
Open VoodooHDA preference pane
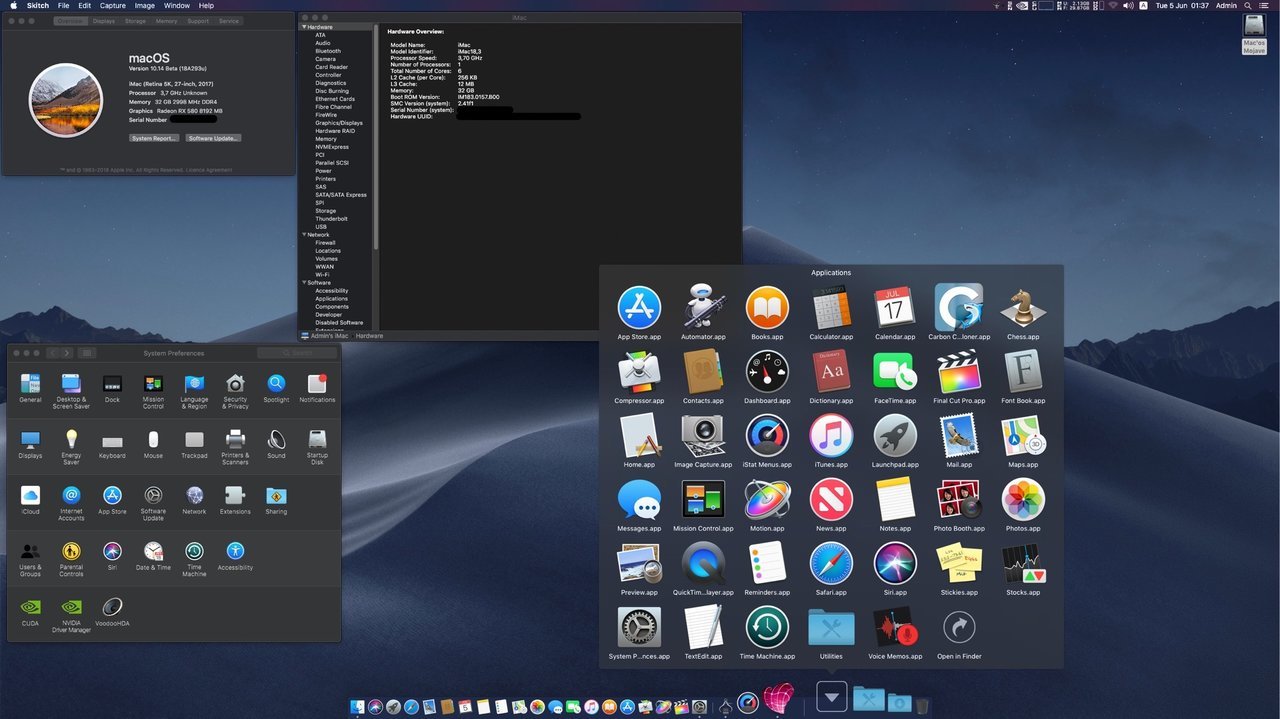tap(112, 612)
